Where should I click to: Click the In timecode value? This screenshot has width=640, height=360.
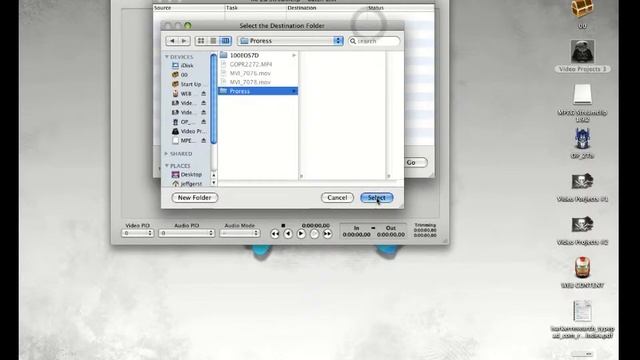[x=357, y=235]
